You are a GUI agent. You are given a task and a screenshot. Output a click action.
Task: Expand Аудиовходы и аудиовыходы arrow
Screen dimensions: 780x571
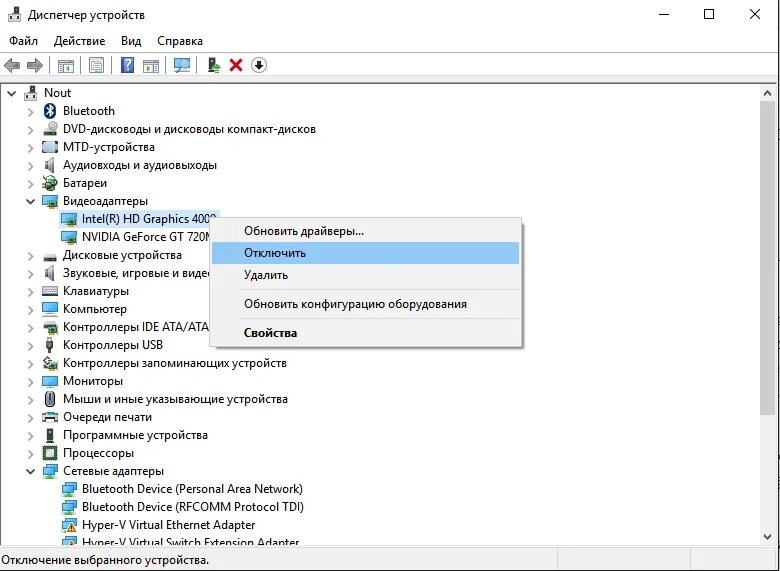click(30, 166)
